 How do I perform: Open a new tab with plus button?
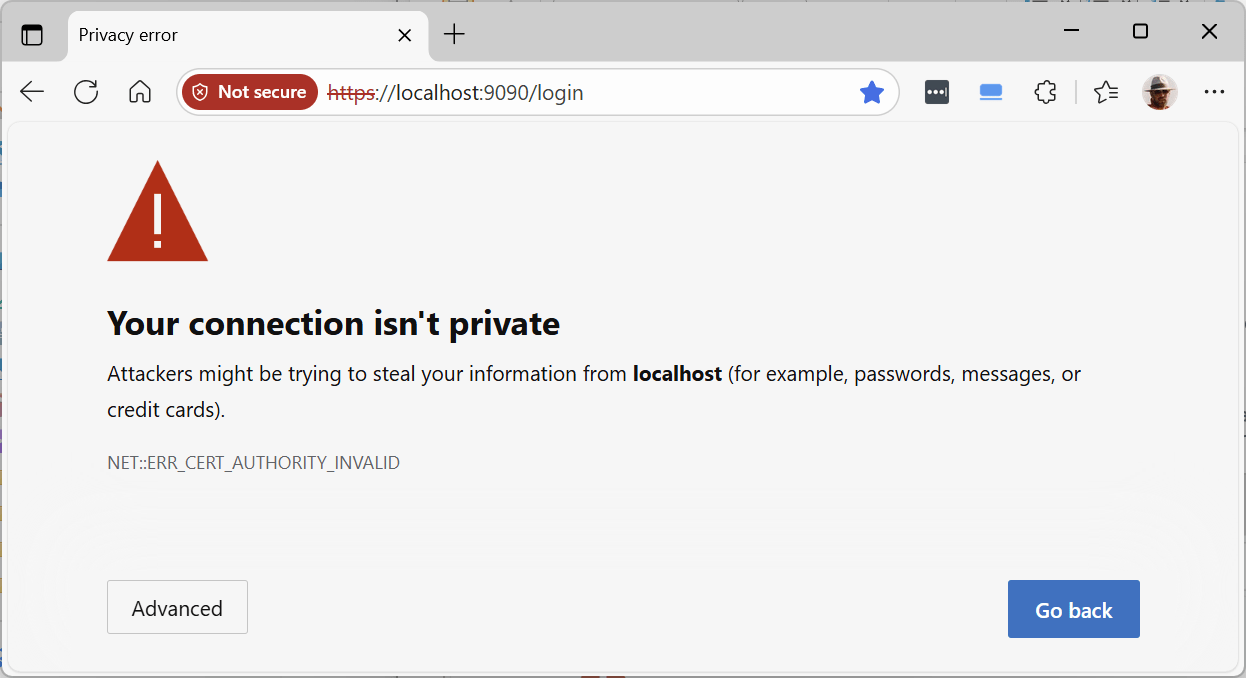pos(455,35)
